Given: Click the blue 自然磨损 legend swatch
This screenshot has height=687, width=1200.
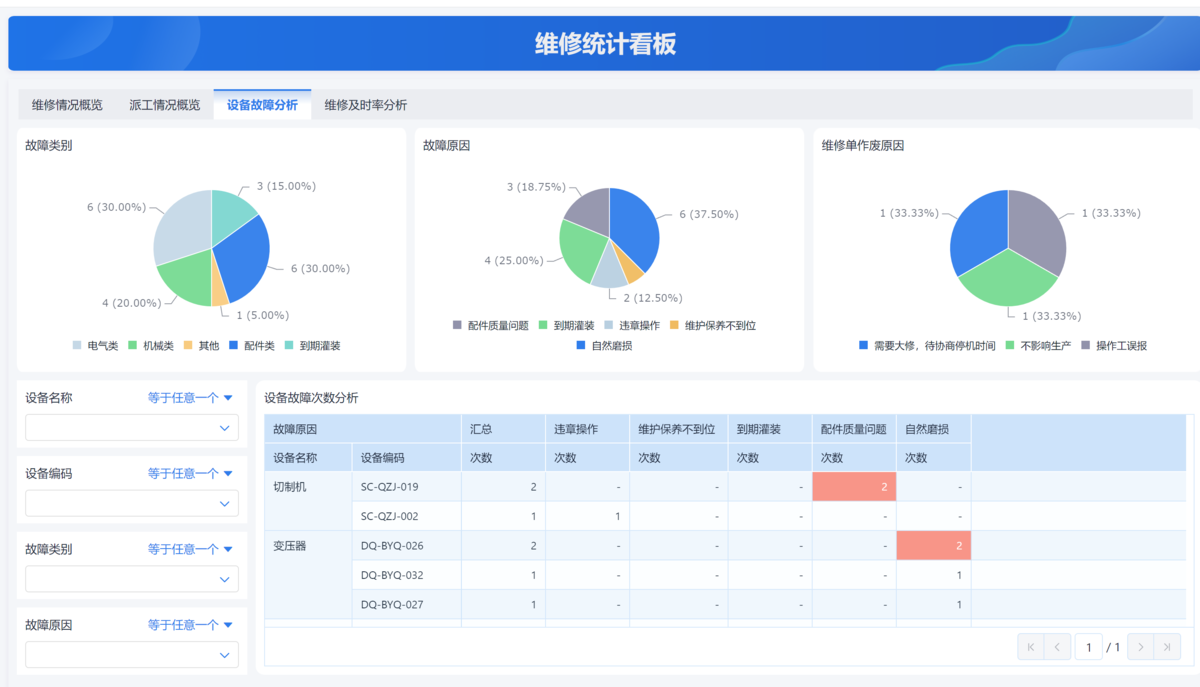Looking at the screenshot, I should coord(581,346).
